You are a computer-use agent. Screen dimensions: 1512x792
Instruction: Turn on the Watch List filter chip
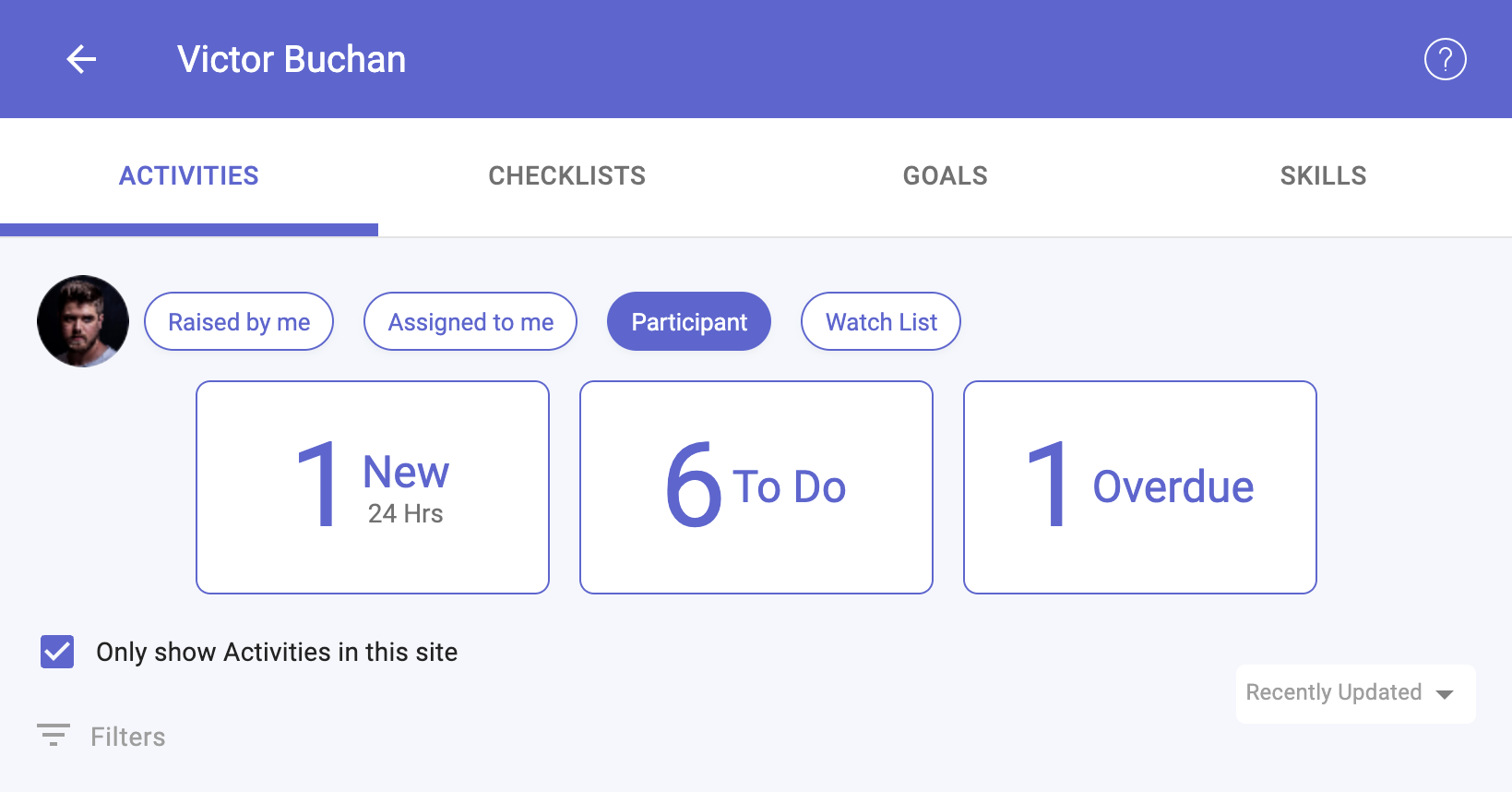point(881,321)
